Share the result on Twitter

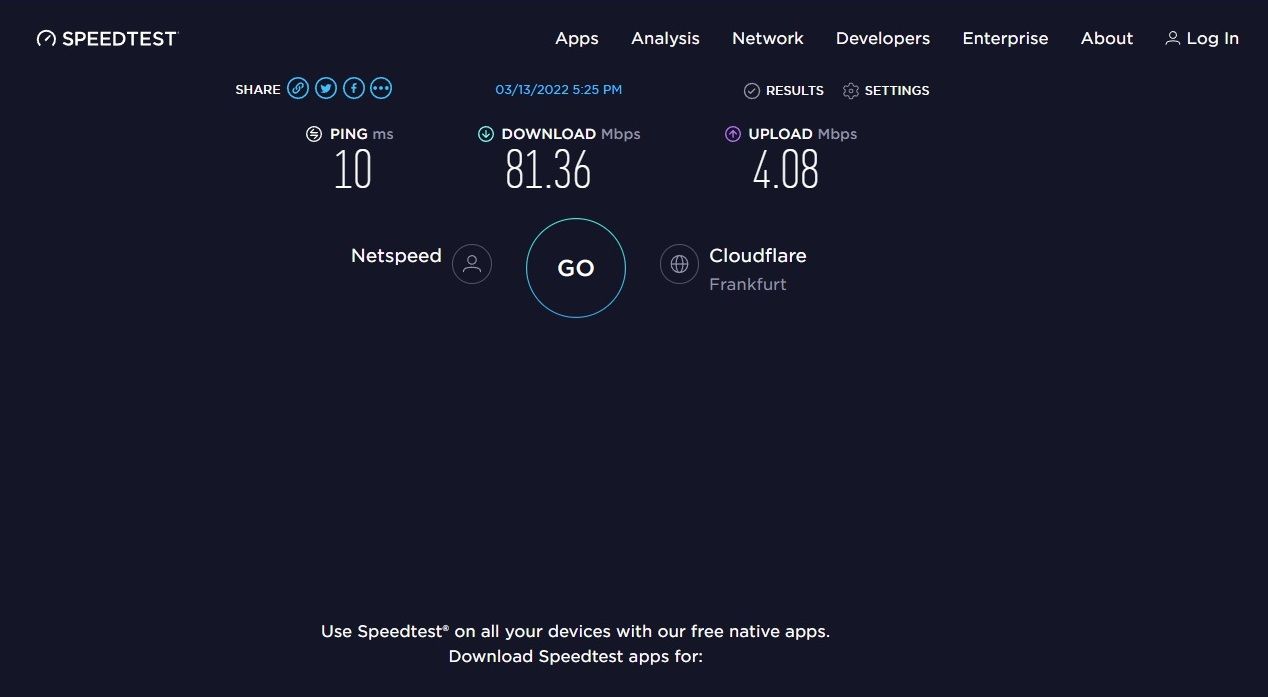pos(326,89)
